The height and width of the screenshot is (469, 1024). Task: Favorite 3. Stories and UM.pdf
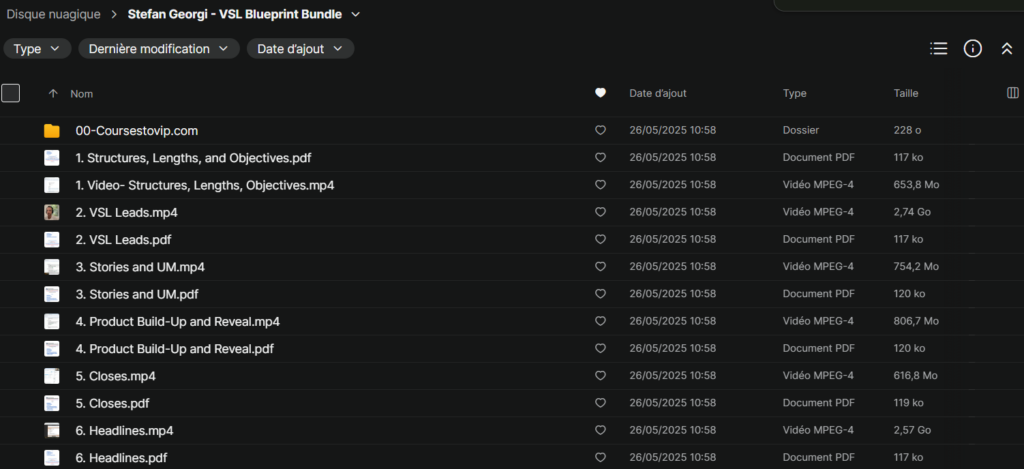(600, 294)
